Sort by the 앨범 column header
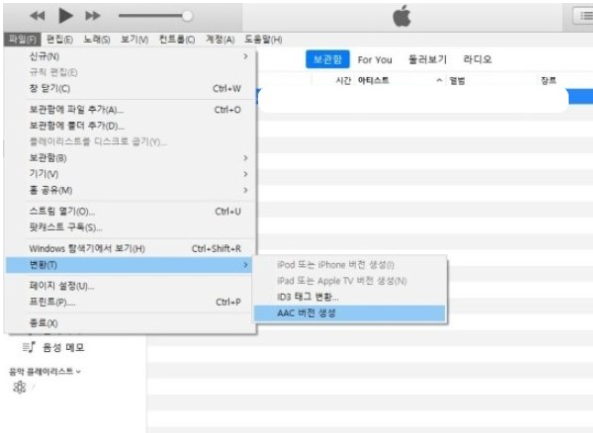The height and width of the screenshot is (433, 593). pyautogui.click(x=457, y=81)
